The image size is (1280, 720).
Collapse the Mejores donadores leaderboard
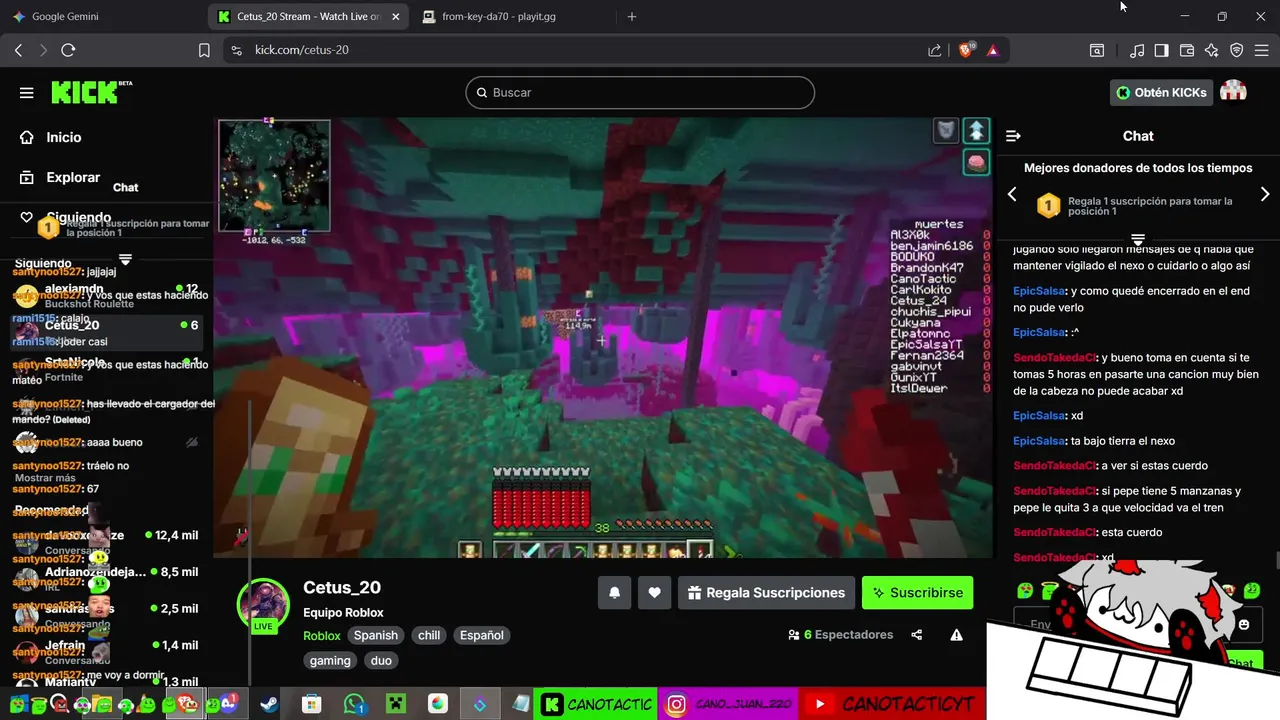pyautogui.click(x=1137, y=239)
